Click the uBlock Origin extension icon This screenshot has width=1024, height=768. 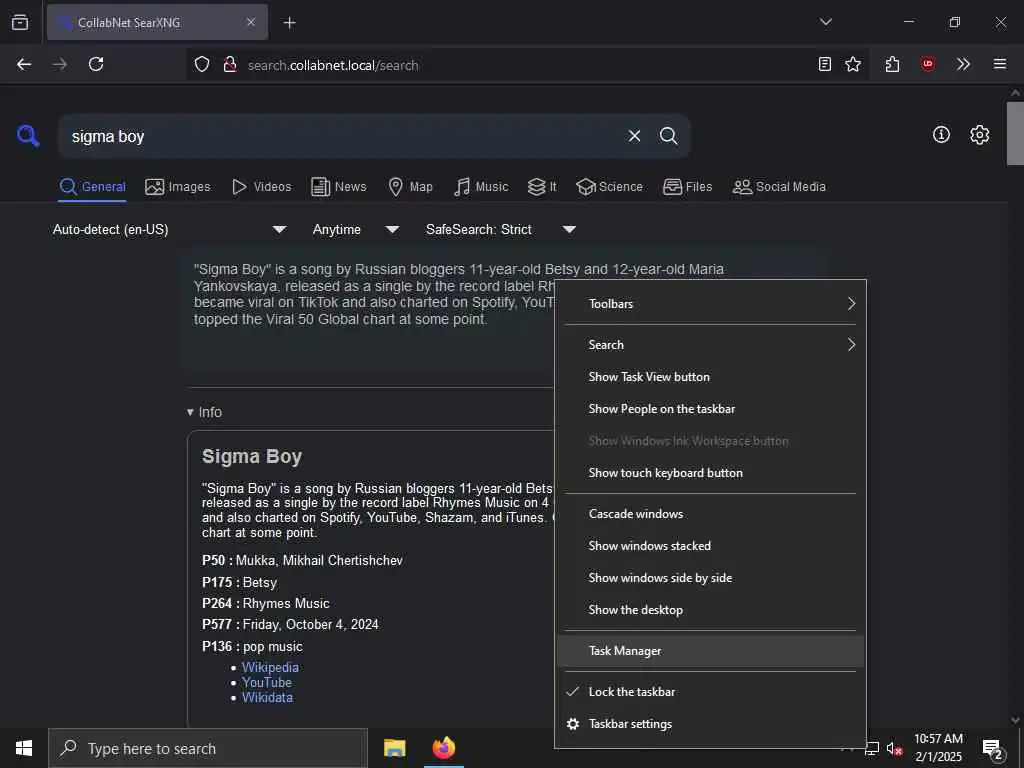(x=928, y=64)
